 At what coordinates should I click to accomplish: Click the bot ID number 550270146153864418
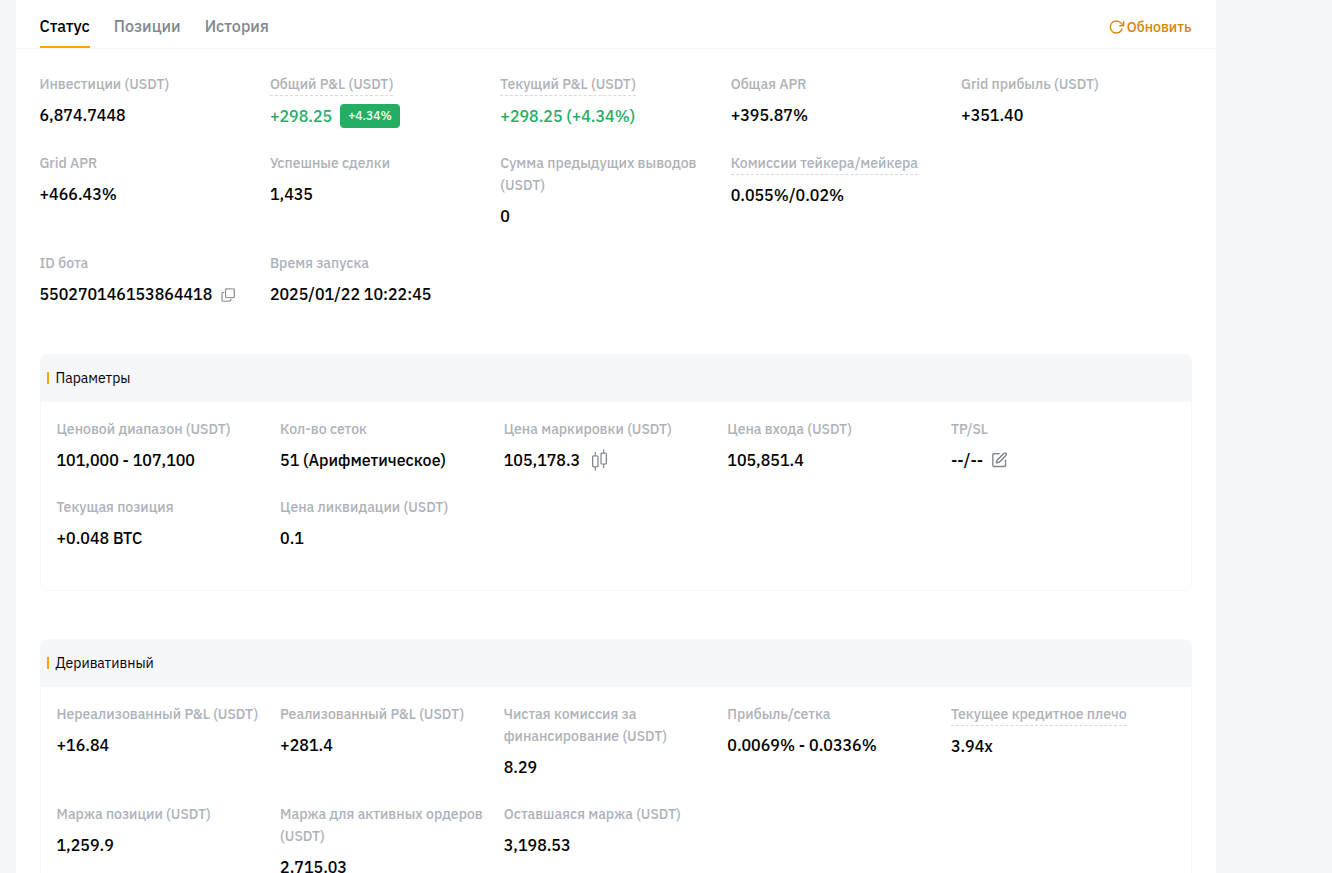coord(126,295)
